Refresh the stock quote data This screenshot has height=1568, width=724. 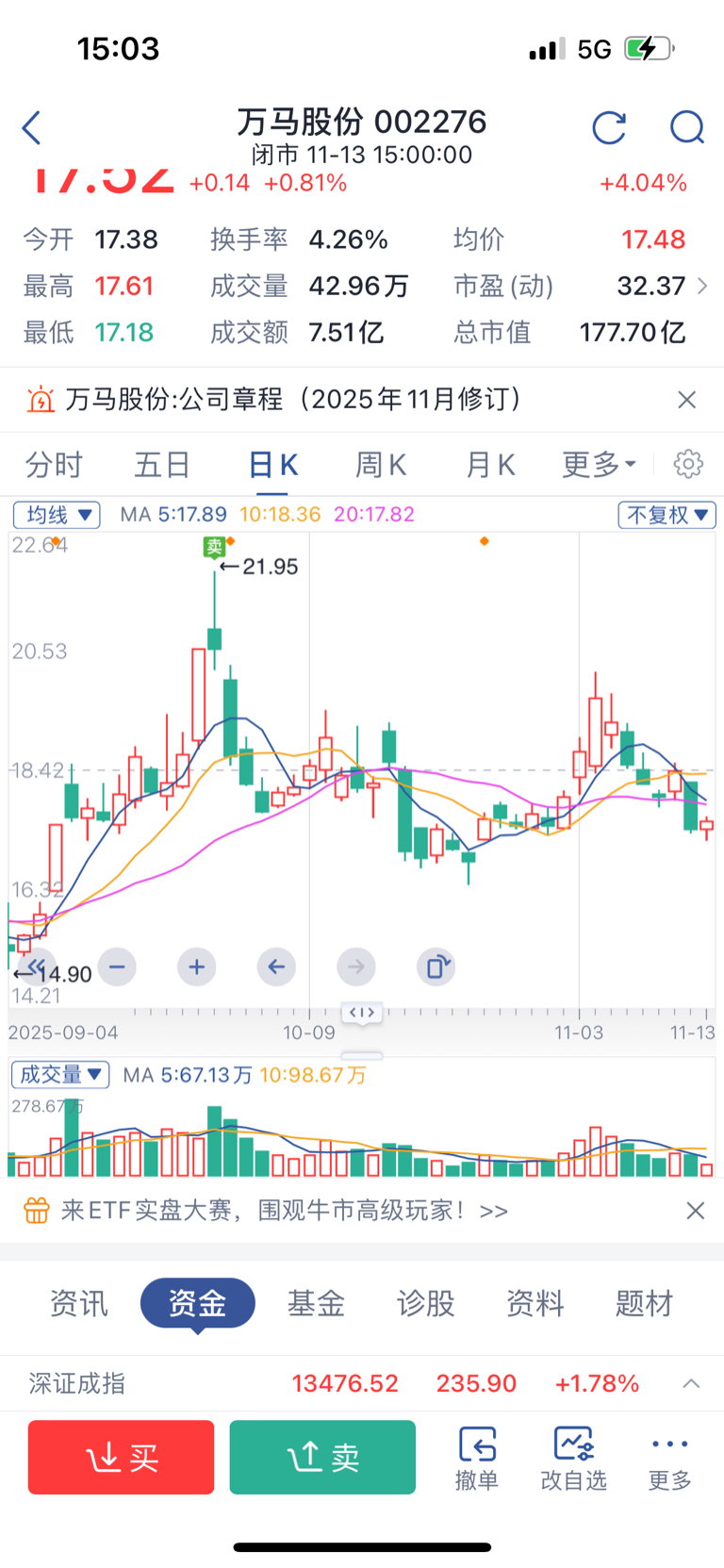pos(609,127)
